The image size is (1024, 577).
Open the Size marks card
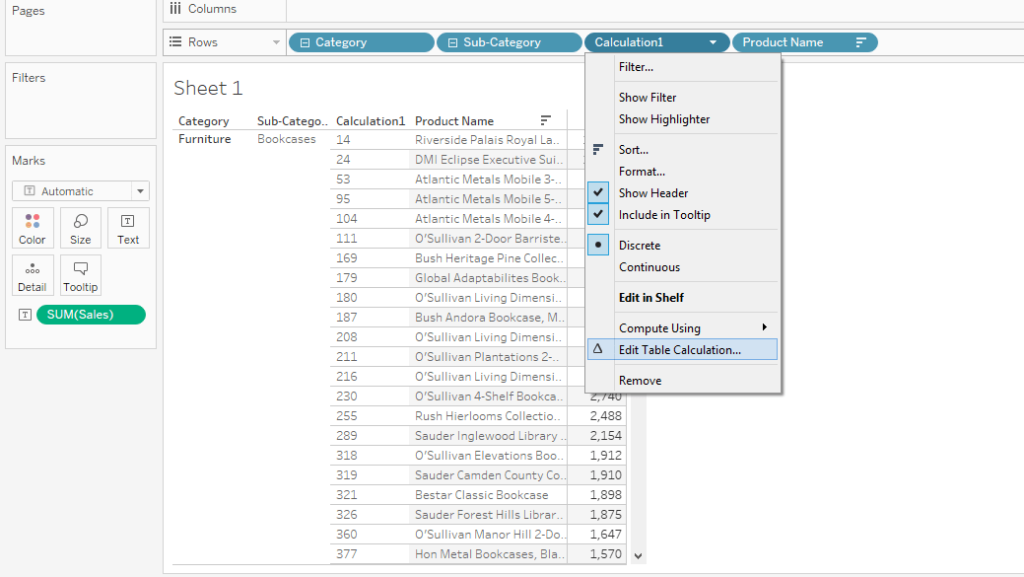click(x=80, y=228)
